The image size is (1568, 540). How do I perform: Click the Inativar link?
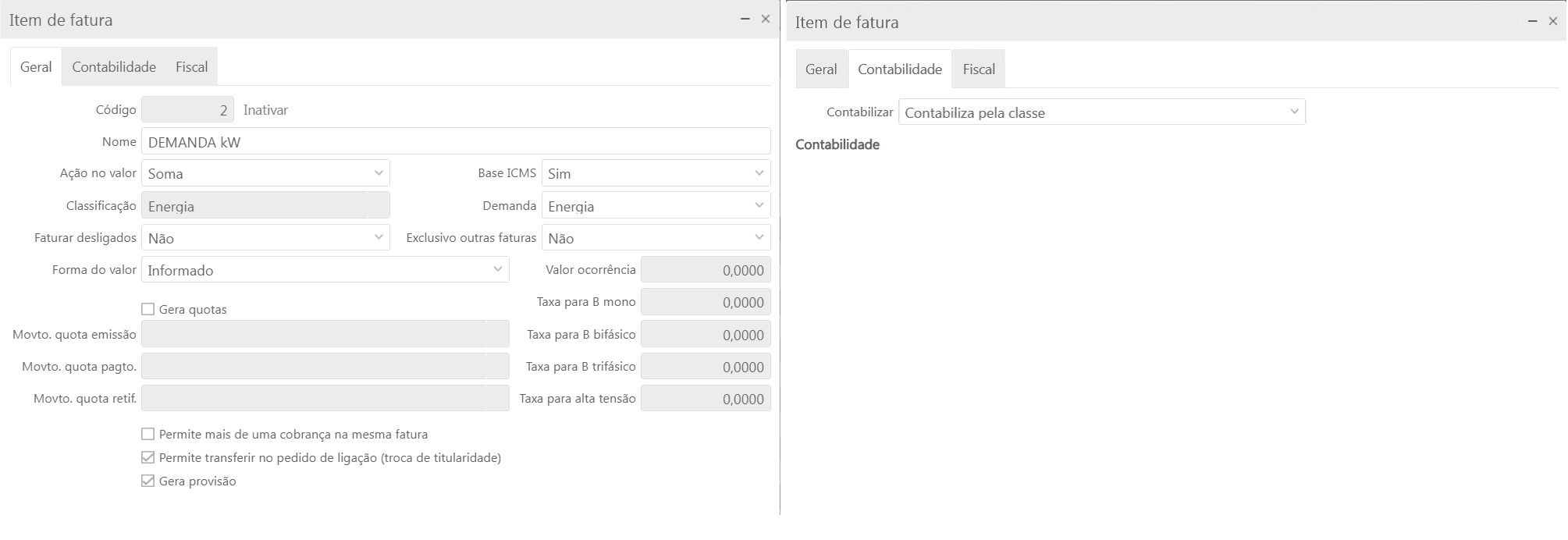(265, 110)
